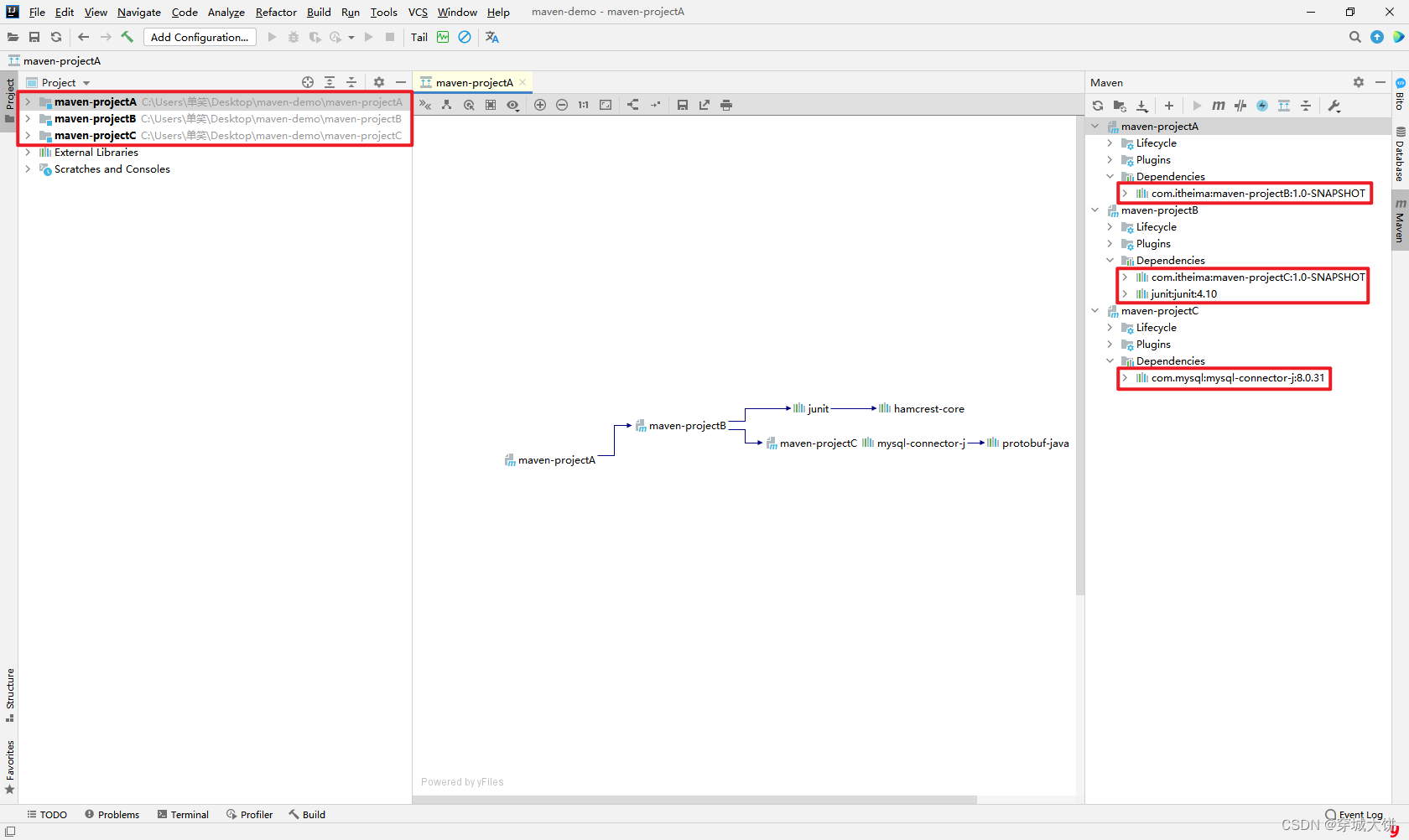The height and width of the screenshot is (840, 1409).
Task: Open the Problems tool window
Action: tap(112, 814)
